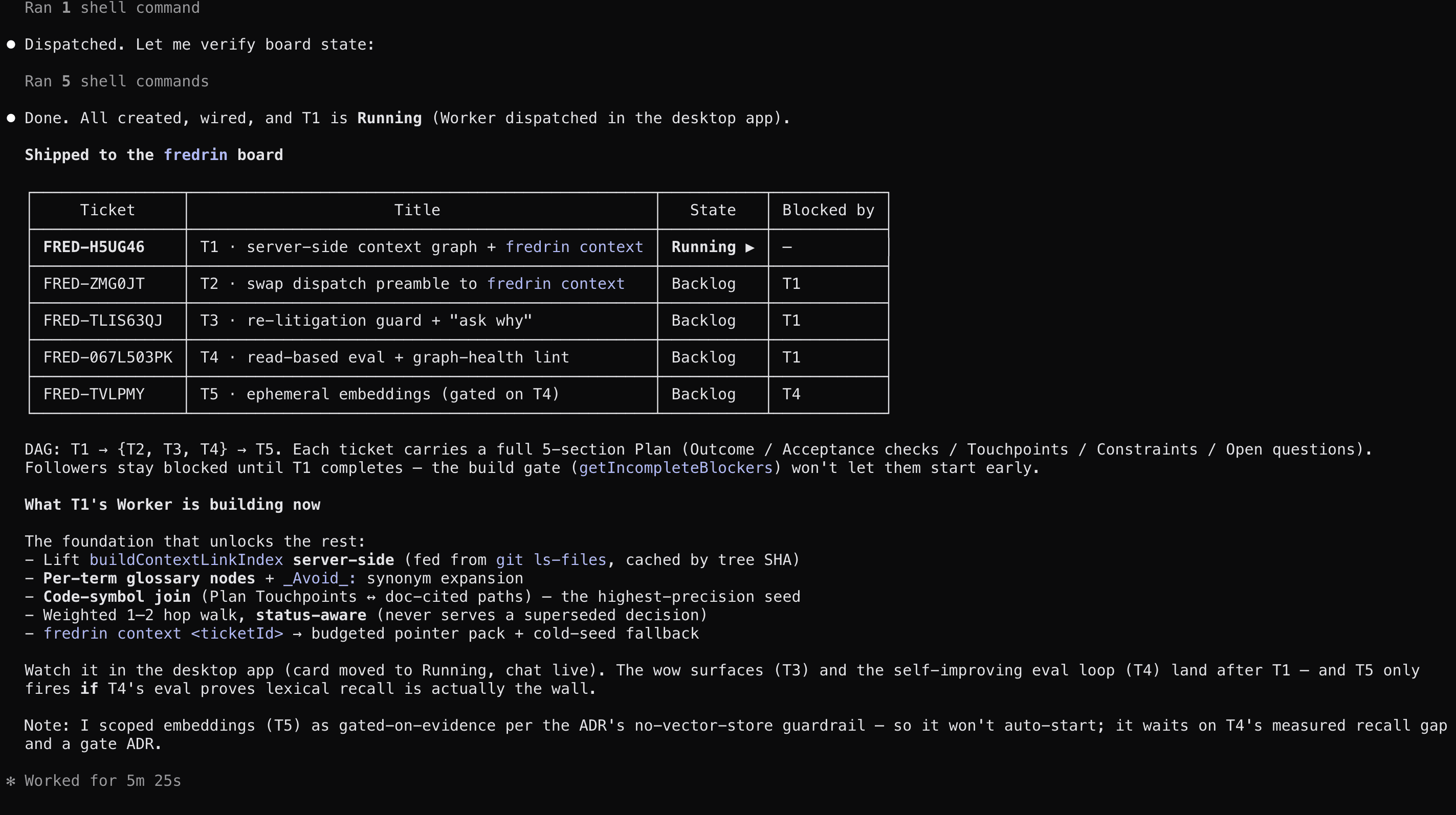The height and width of the screenshot is (815, 1456).
Task: Click the 'status-aware' bold text
Action: click(x=311, y=615)
